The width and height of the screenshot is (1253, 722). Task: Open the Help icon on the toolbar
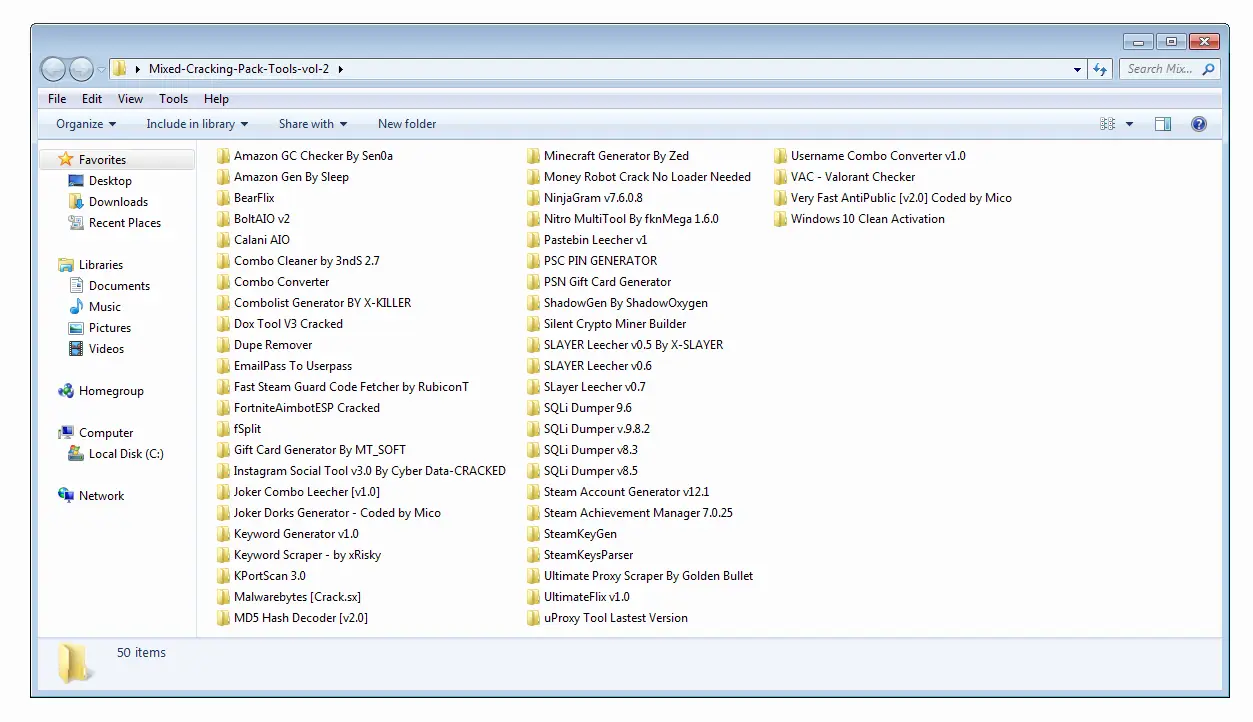coord(1198,123)
